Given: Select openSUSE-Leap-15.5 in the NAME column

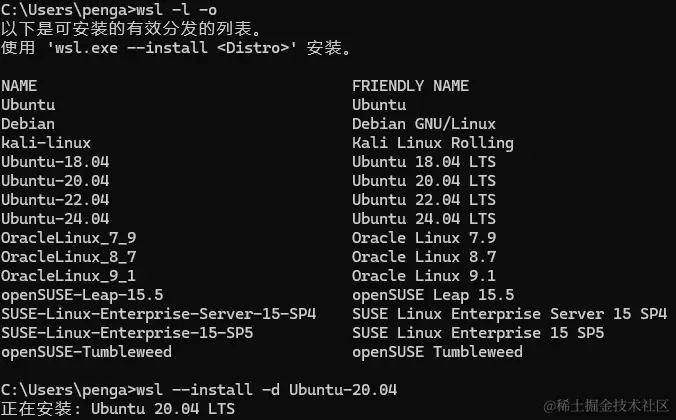Looking at the screenshot, I should [82, 295].
